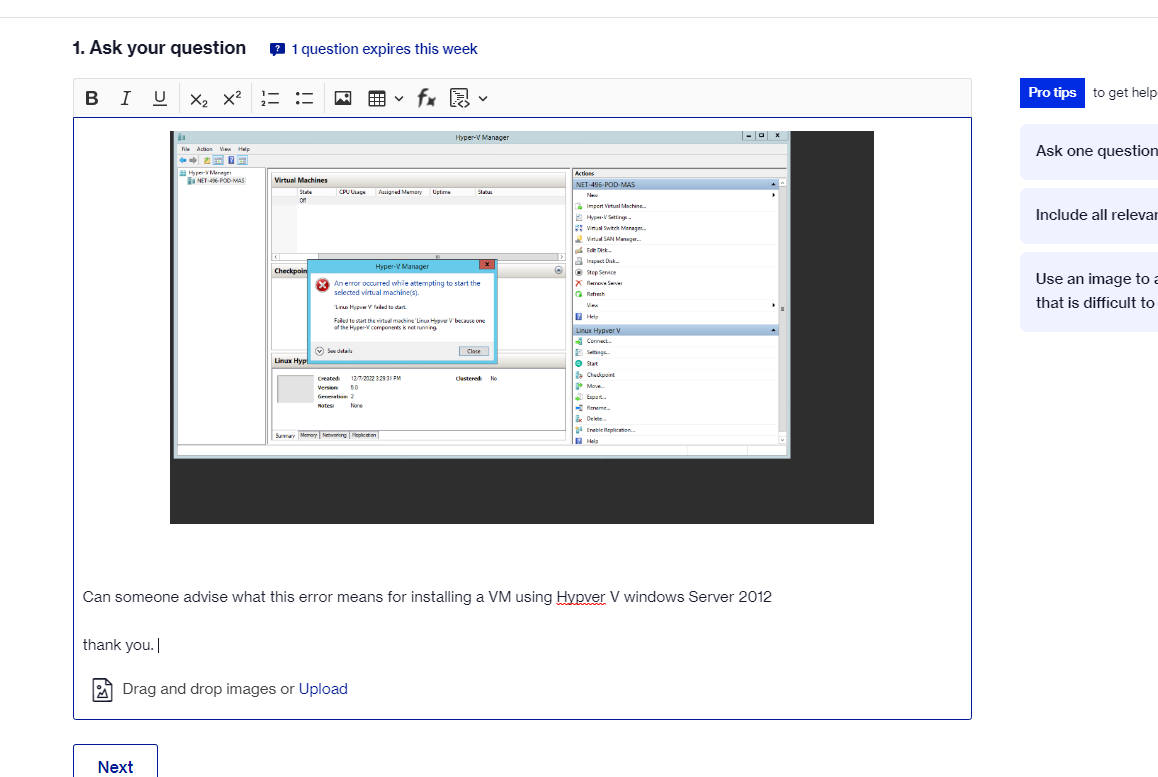Insert a table from the toolbar

pos(377,98)
